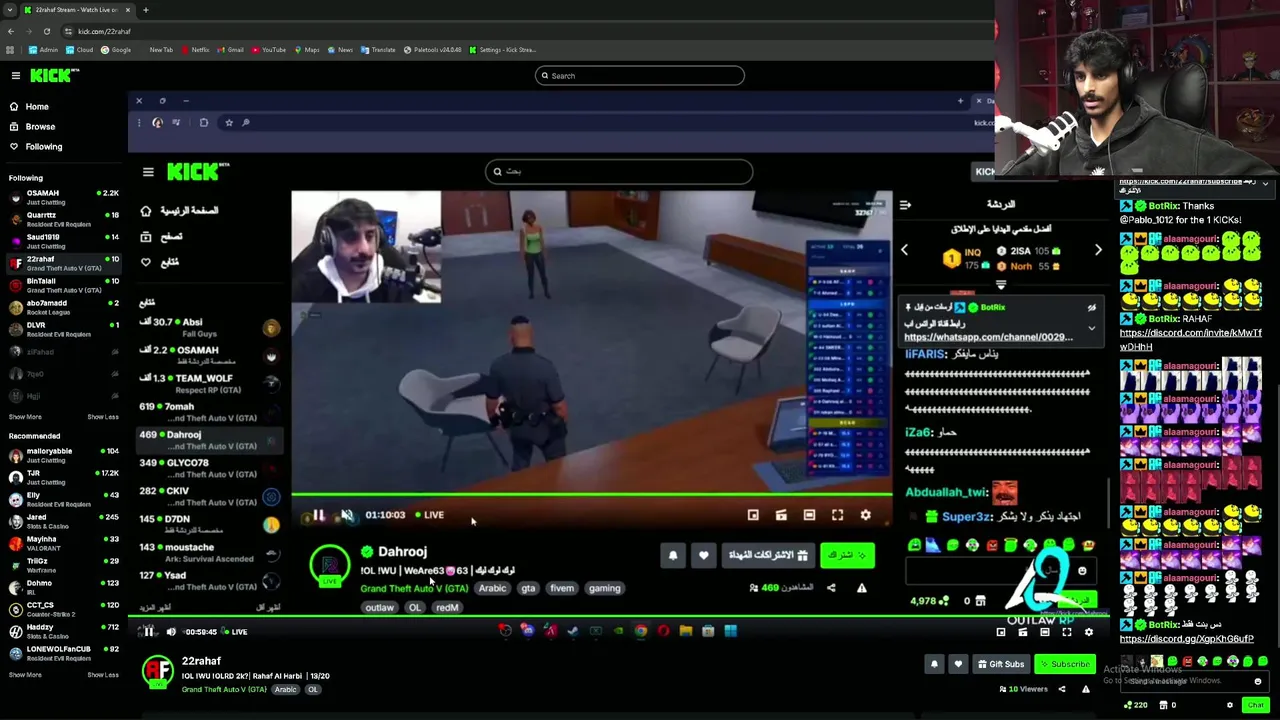Expand Recommended list with Show More
The height and width of the screenshot is (720, 1280).
(x=25, y=675)
